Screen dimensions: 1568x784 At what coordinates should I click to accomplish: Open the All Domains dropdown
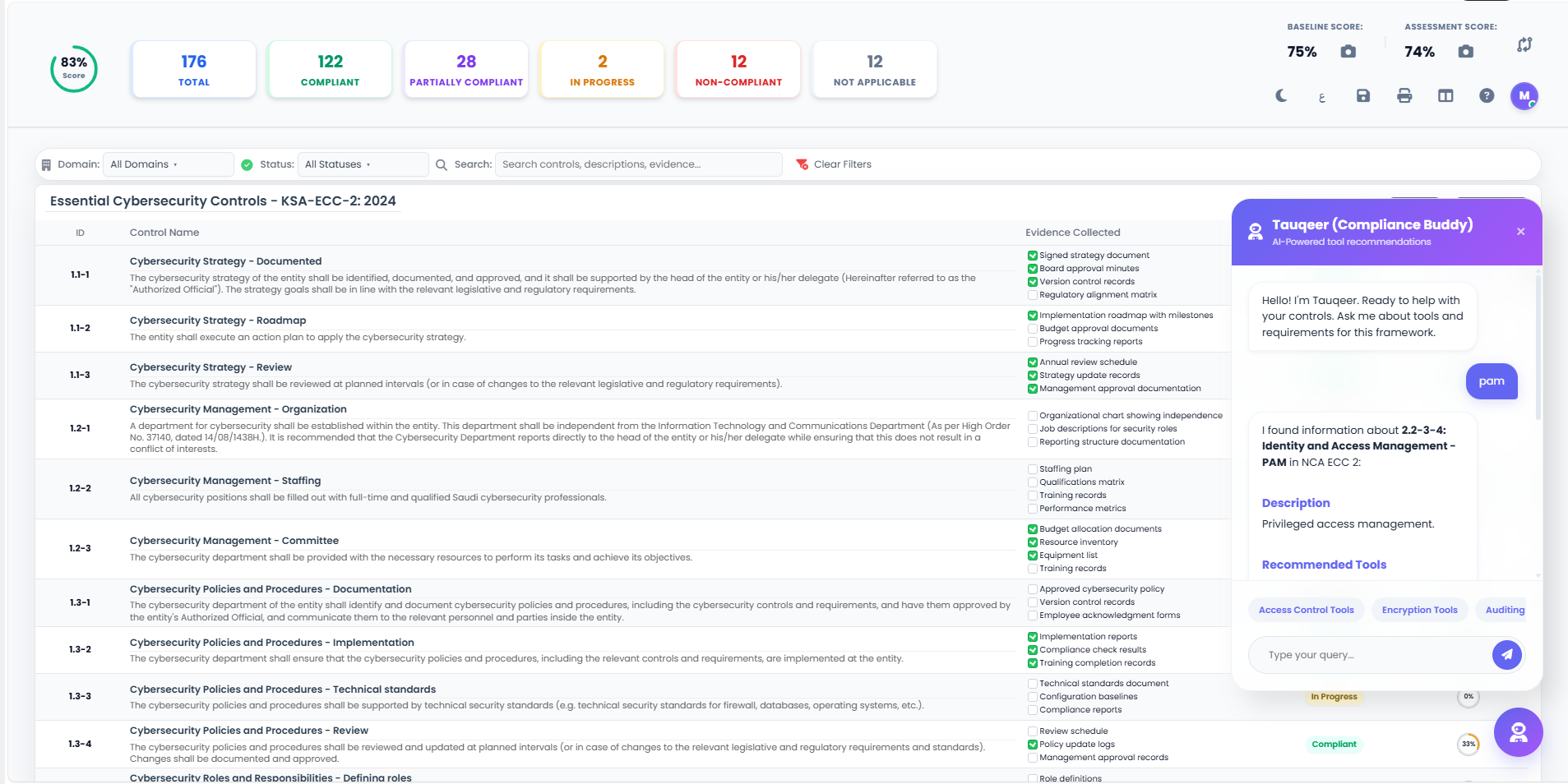[168, 164]
